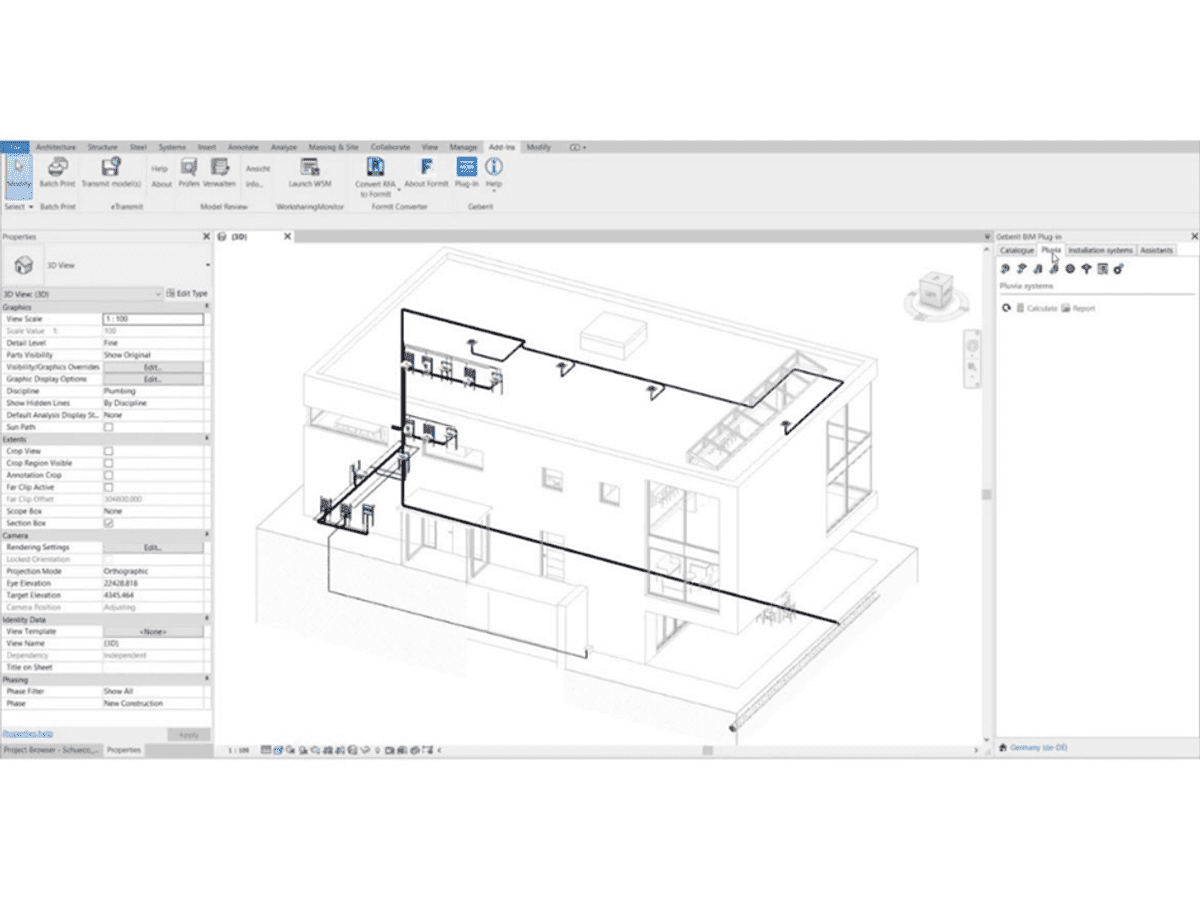Click the Convert RFA to FormIt icon
Screen dimensions: 1200x900
[x=375, y=168]
